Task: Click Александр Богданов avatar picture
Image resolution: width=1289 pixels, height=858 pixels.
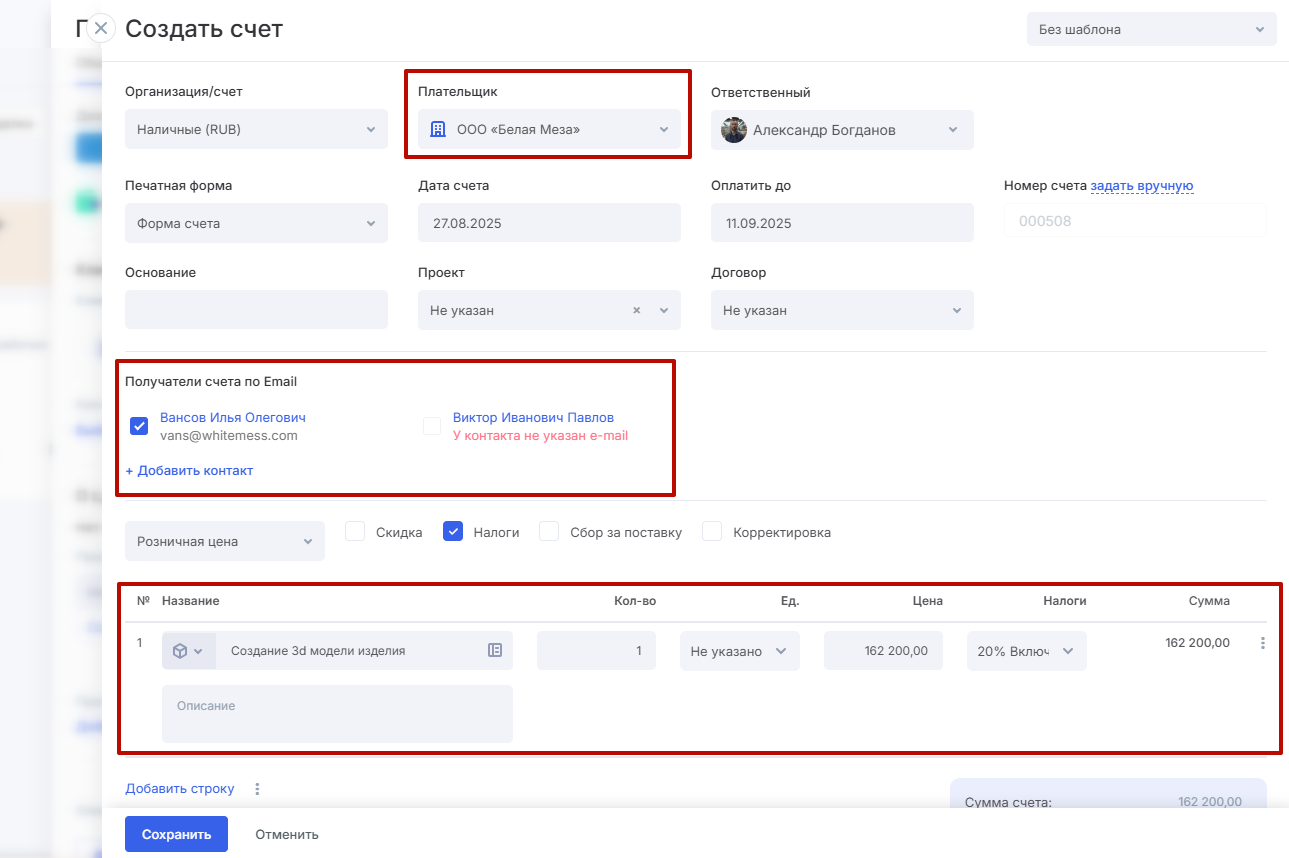Action: tap(734, 130)
